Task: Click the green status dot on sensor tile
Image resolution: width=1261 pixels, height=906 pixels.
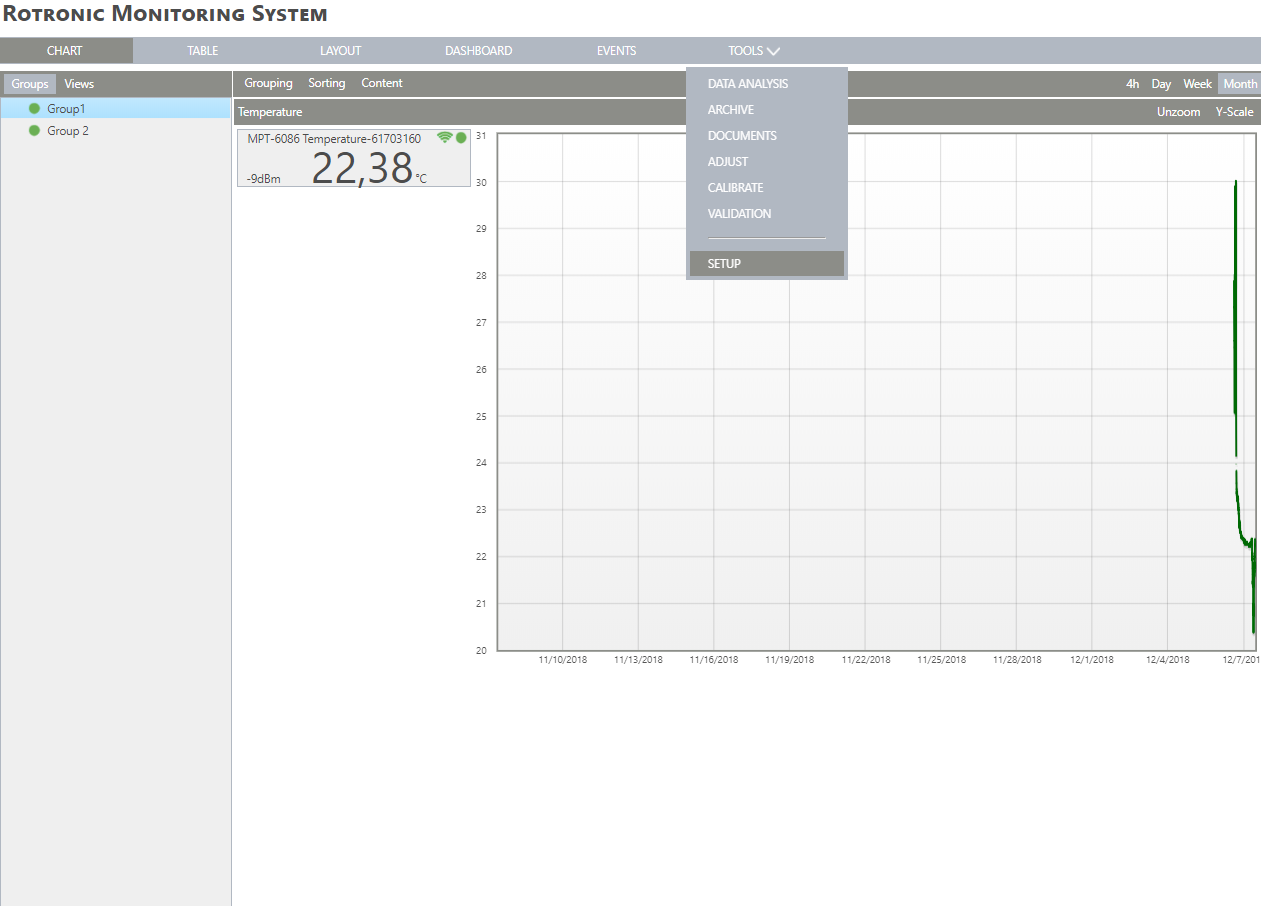Action: (461, 138)
